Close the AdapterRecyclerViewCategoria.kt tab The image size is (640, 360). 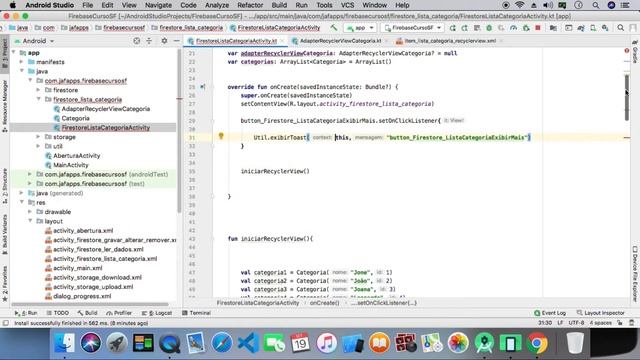pyautogui.click(x=387, y=41)
